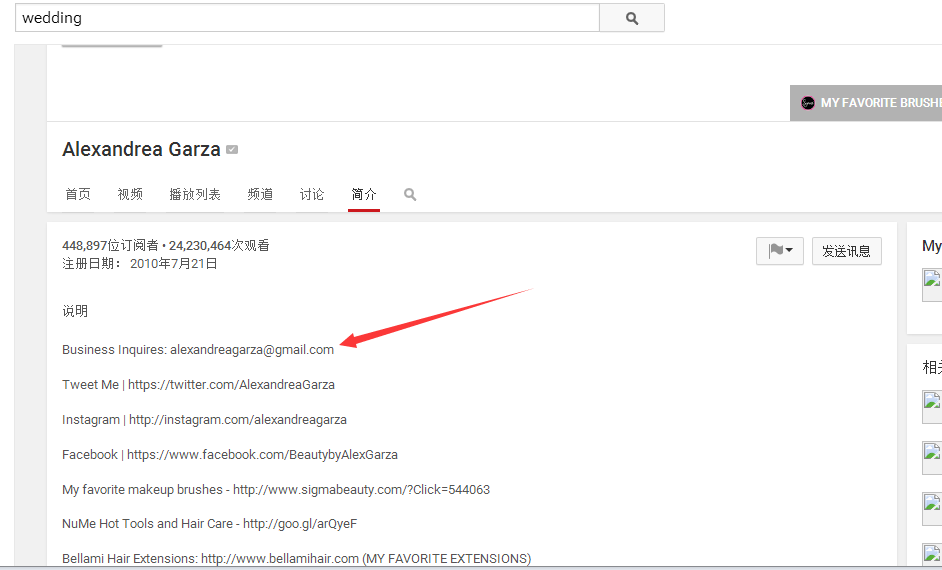
Task: Visit the Facebook BeautybyAlexGarza link
Action: point(262,455)
